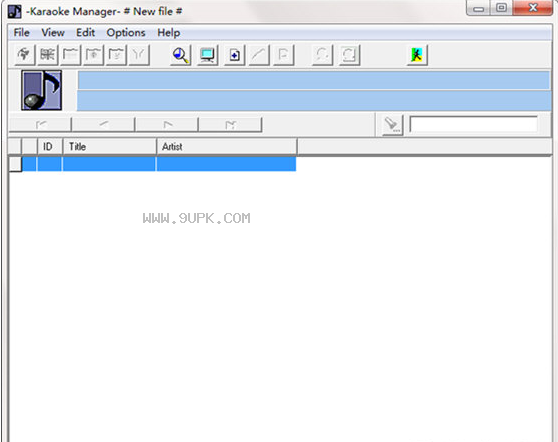The height and width of the screenshot is (442, 558).
Task: Sort by the Artist column header
Action: coord(227,147)
